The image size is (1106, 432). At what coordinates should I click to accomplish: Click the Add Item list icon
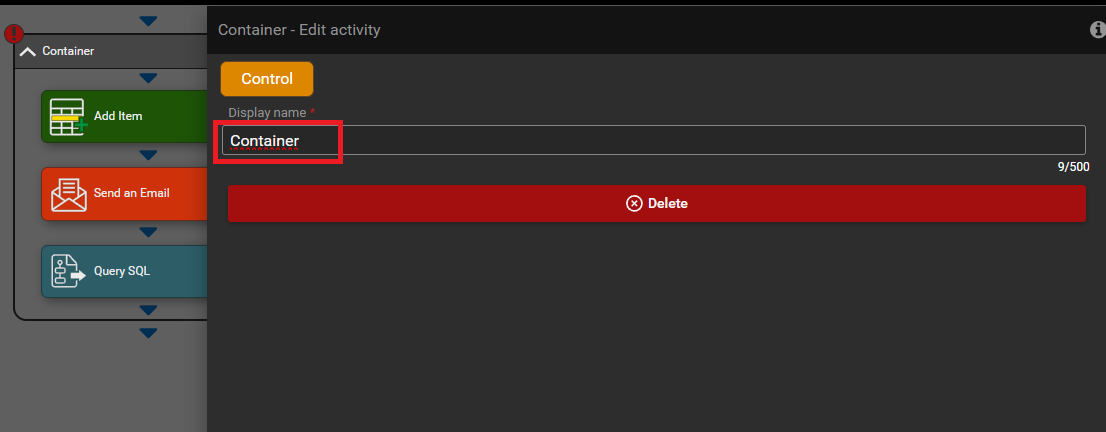click(67, 117)
